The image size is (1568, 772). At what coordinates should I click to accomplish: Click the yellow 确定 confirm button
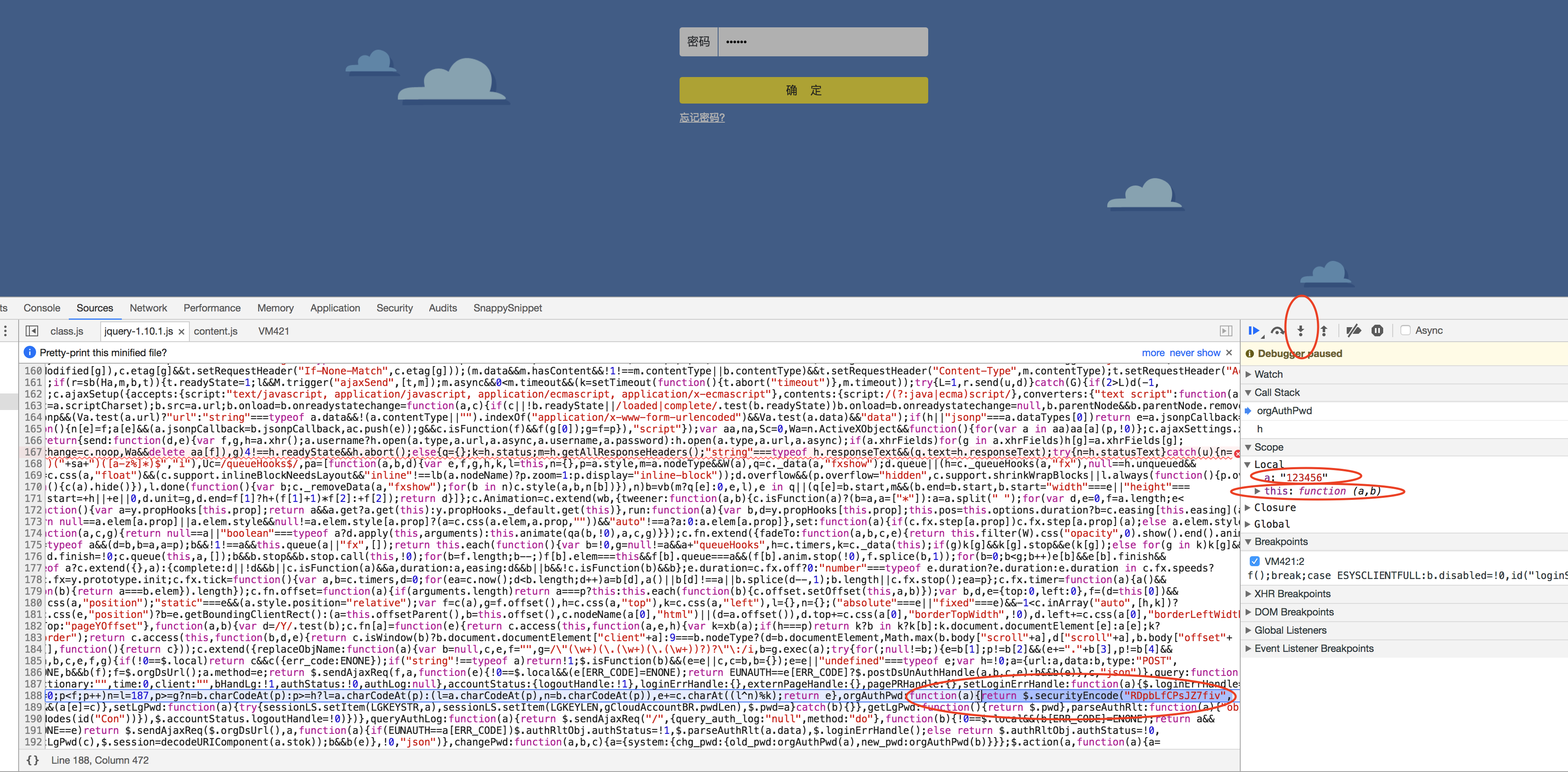[x=803, y=90]
